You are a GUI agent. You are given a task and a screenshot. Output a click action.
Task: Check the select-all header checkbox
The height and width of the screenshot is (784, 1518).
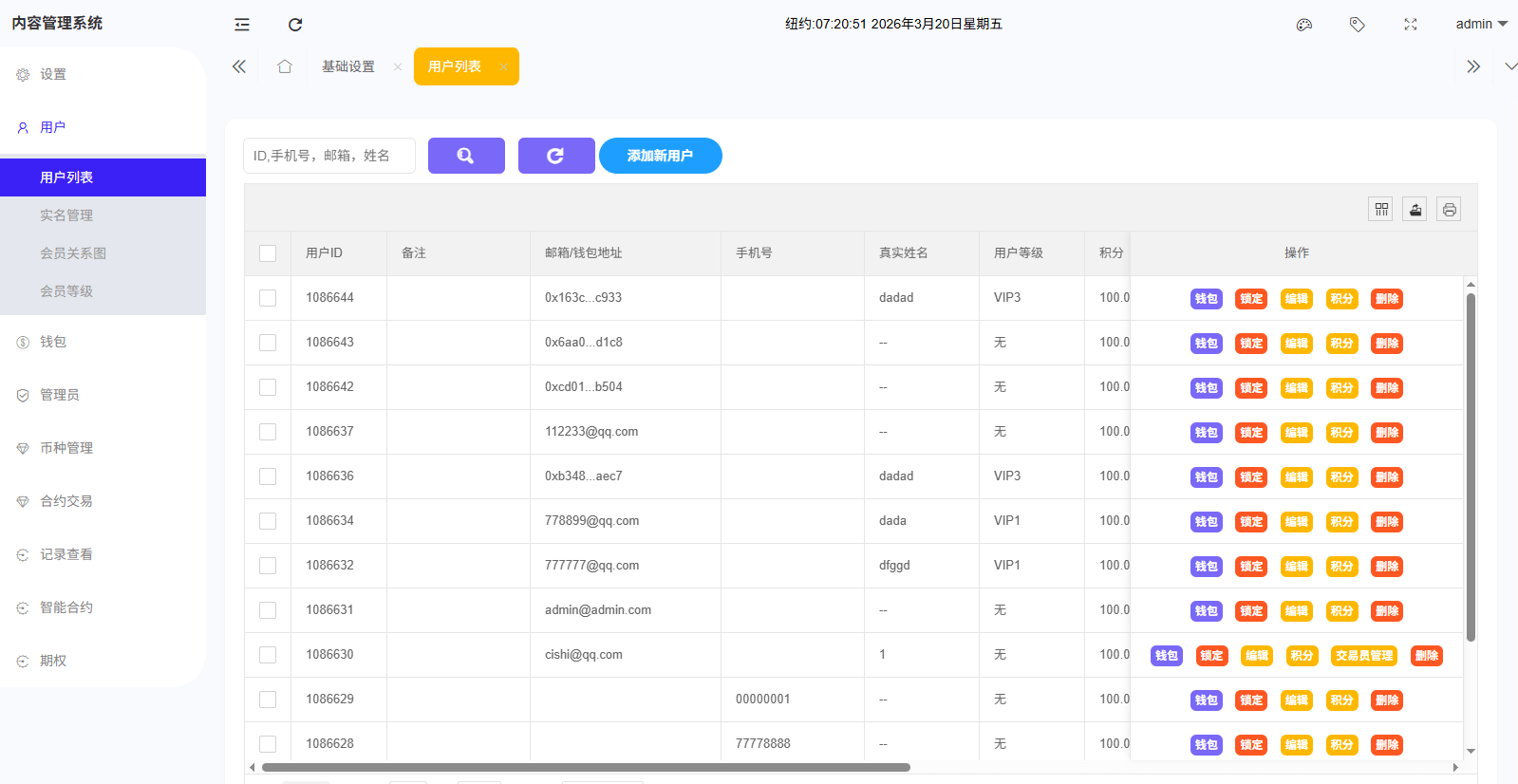tap(268, 253)
